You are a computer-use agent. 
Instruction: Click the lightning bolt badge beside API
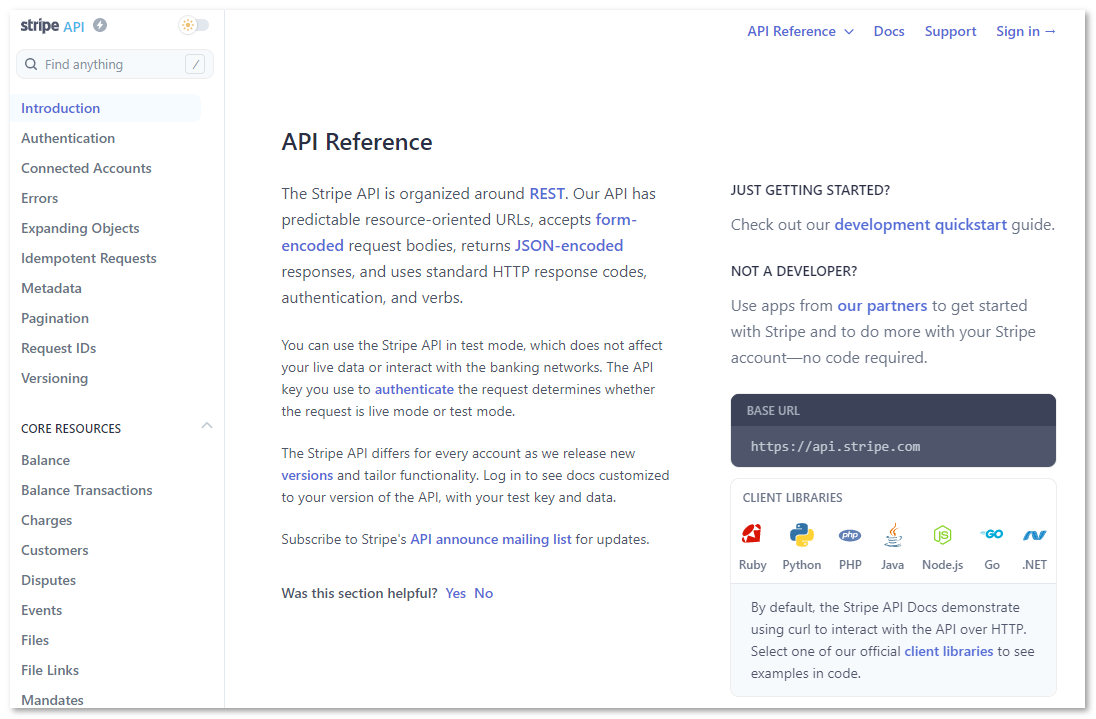point(100,25)
